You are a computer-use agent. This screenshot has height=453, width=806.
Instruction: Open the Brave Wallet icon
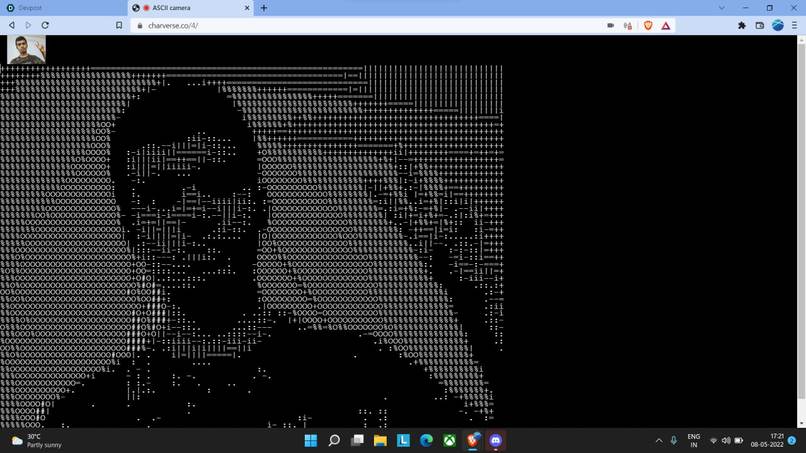tap(760, 25)
